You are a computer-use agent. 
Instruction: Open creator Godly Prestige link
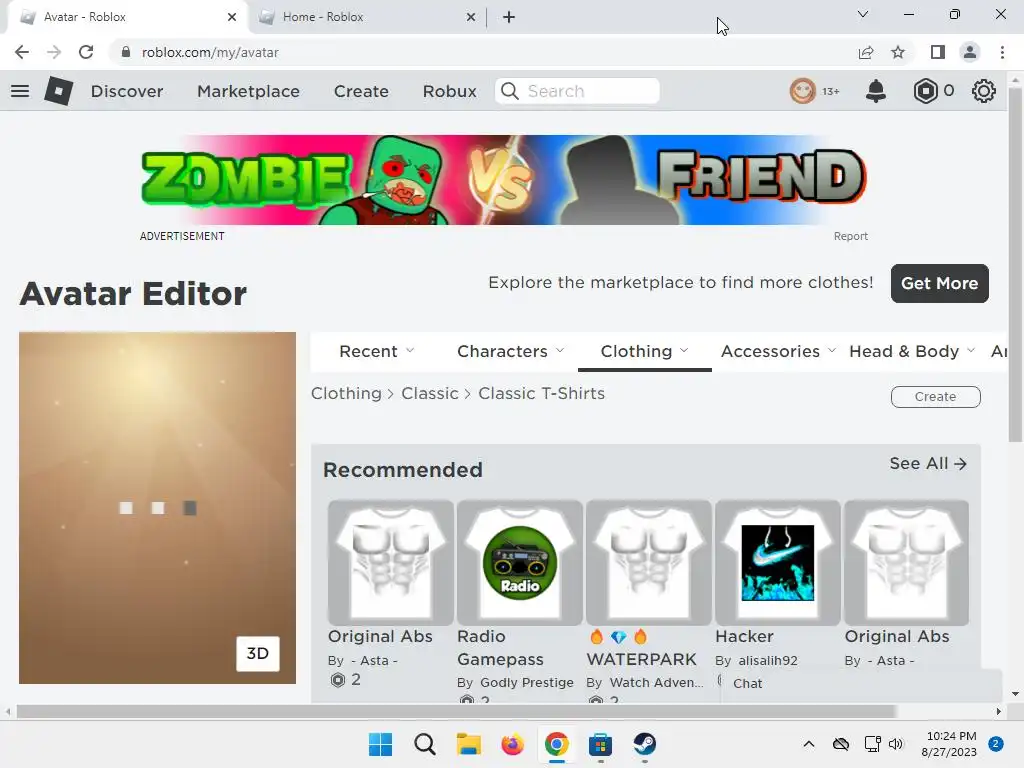click(526, 682)
